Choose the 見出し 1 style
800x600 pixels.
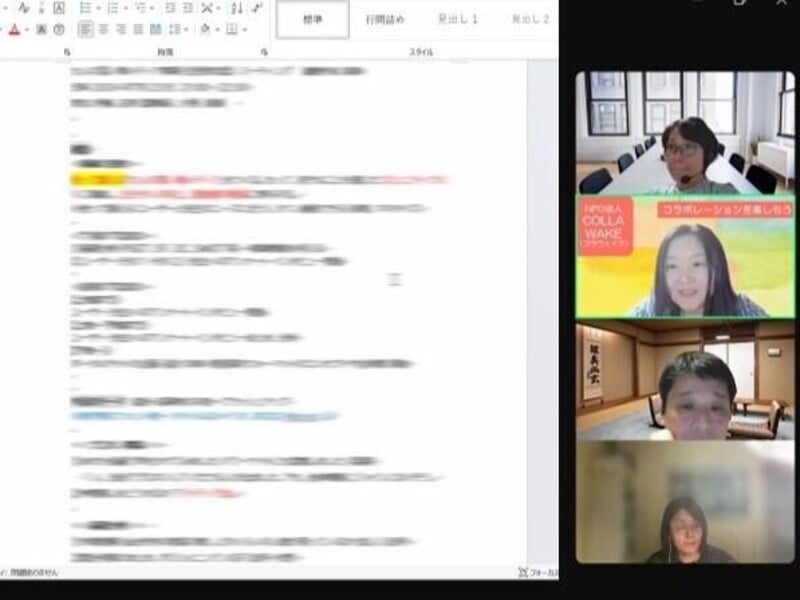[x=458, y=19]
